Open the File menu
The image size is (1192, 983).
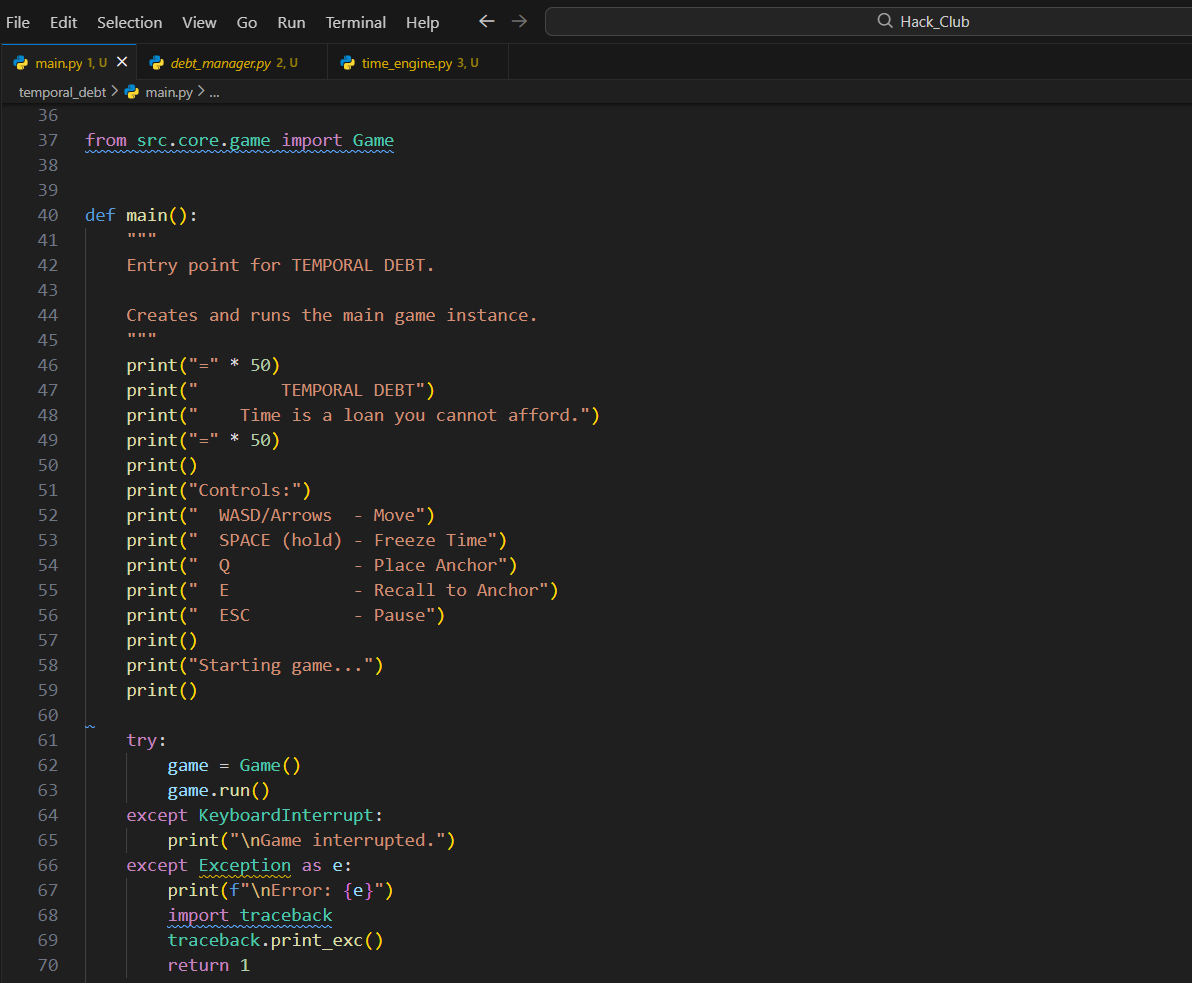[x=18, y=22]
